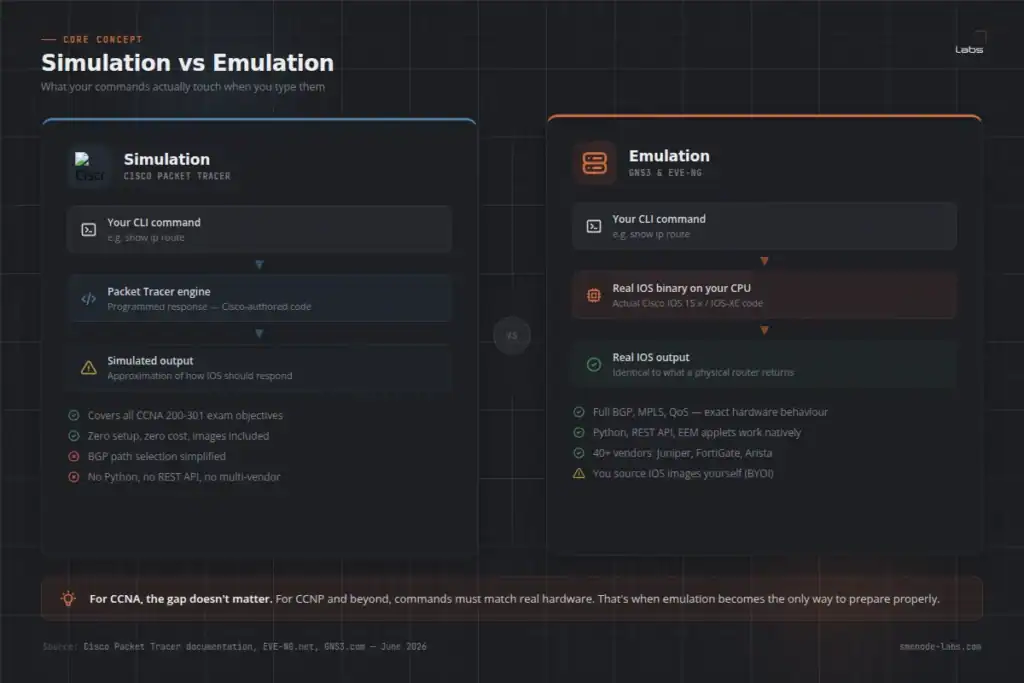Viewport: 1024px width, 683px height.
Task: Click the text Zero setup, zero cost, images included
Action: click(x=178, y=436)
